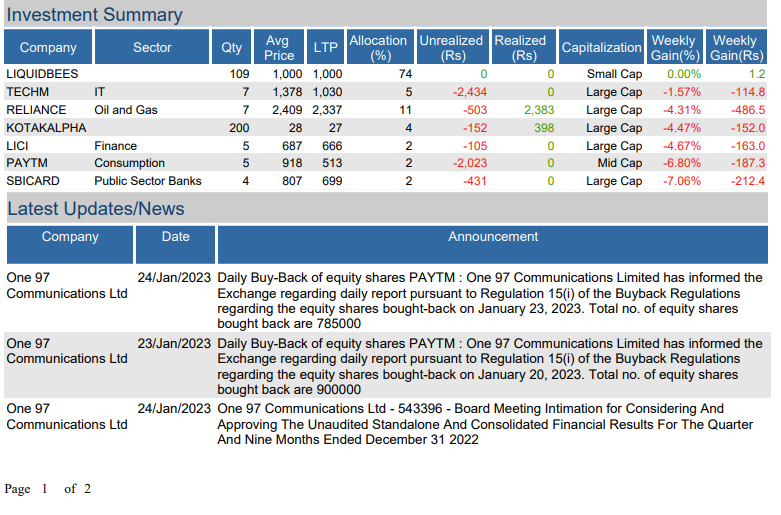
Task: Select the RELIANCE company name
Action: coord(36,110)
